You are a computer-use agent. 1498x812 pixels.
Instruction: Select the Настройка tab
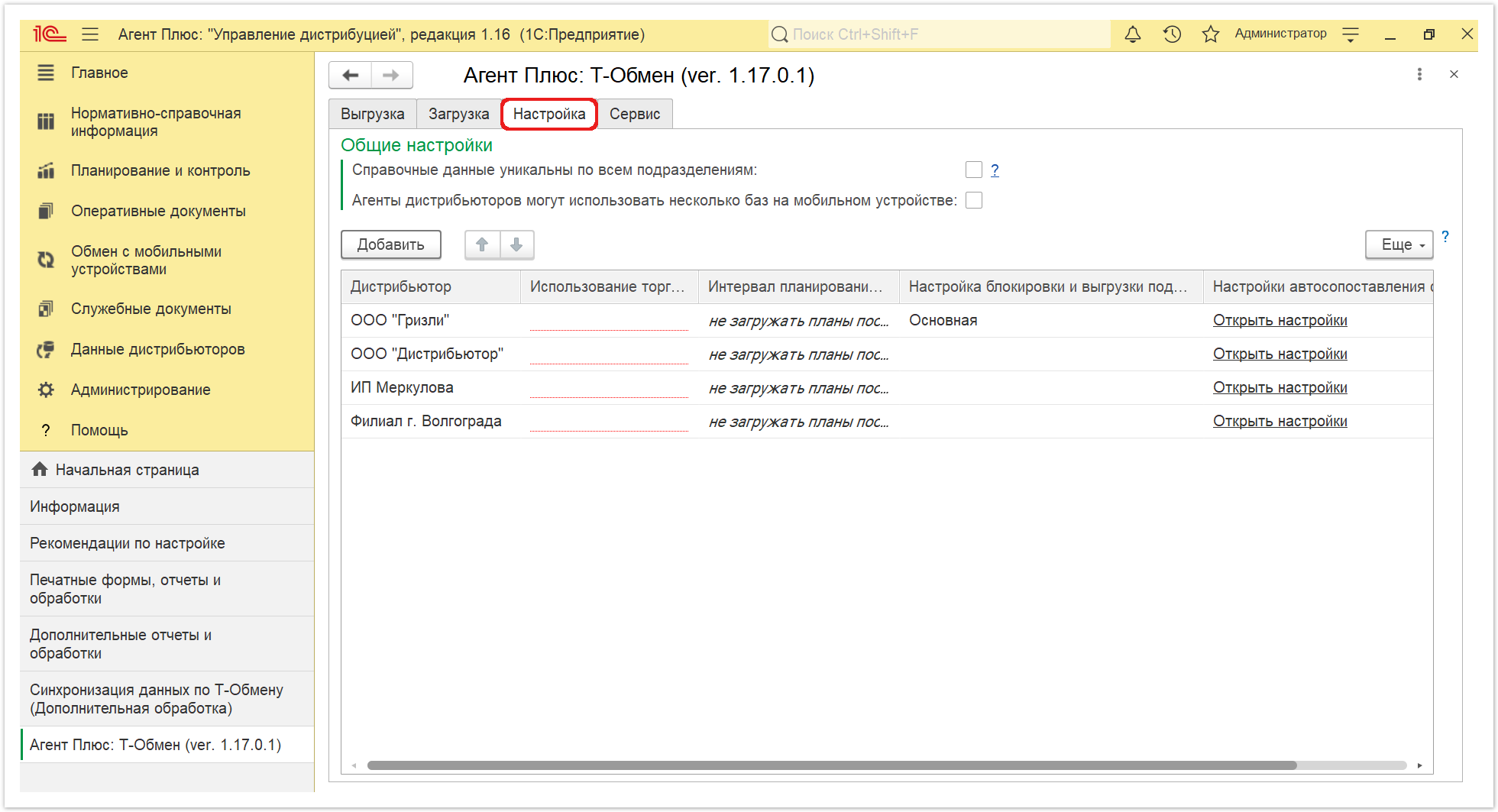(549, 114)
